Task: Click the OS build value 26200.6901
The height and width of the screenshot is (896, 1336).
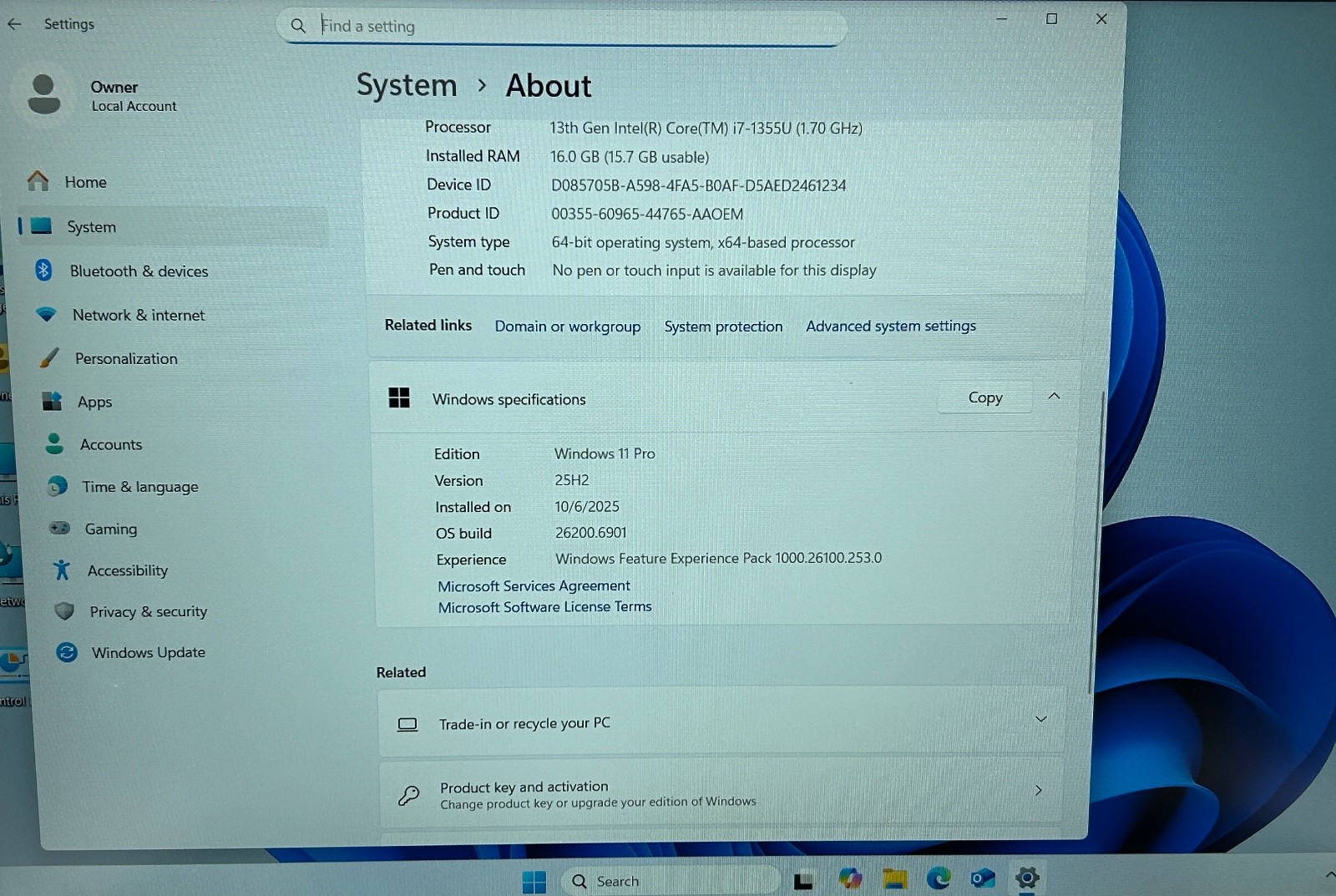Action: click(591, 533)
